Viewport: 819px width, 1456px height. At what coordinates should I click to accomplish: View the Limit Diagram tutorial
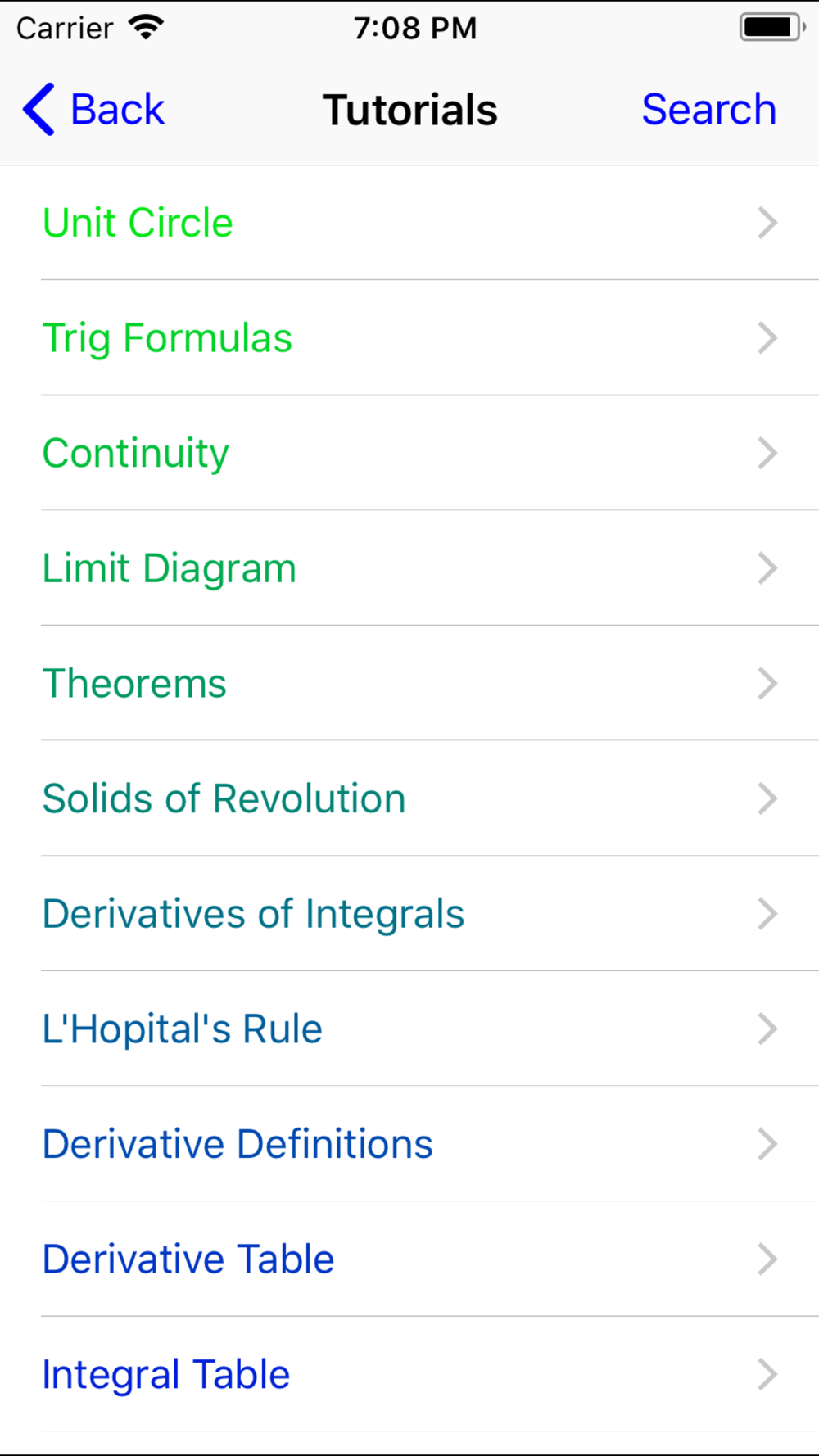point(409,568)
